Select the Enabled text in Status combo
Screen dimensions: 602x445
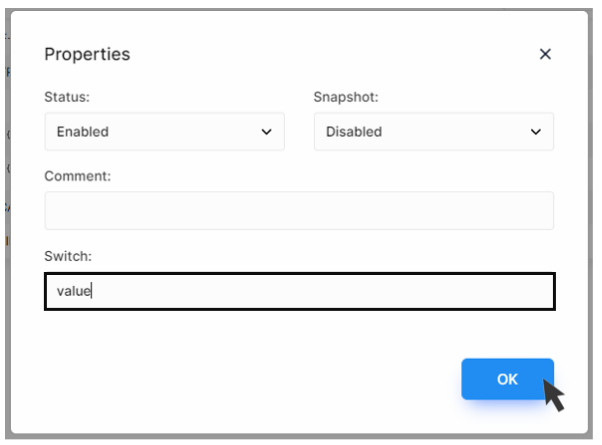[x=83, y=132]
